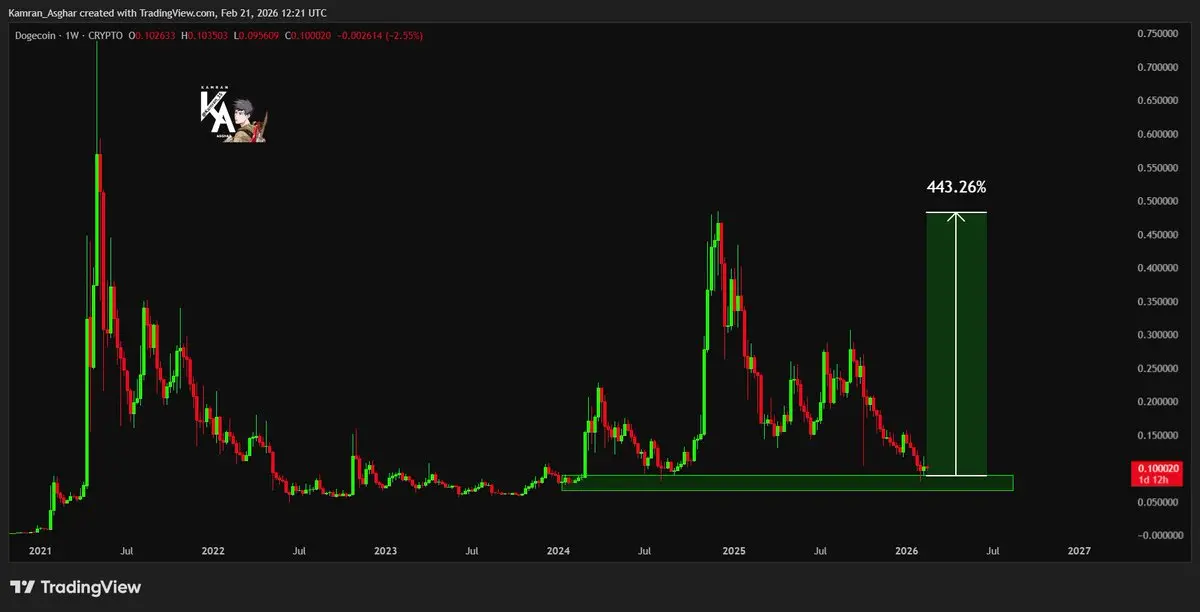Select the close value C0.100020 in legend
The height and width of the screenshot is (612, 1200).
pos(308,36)
